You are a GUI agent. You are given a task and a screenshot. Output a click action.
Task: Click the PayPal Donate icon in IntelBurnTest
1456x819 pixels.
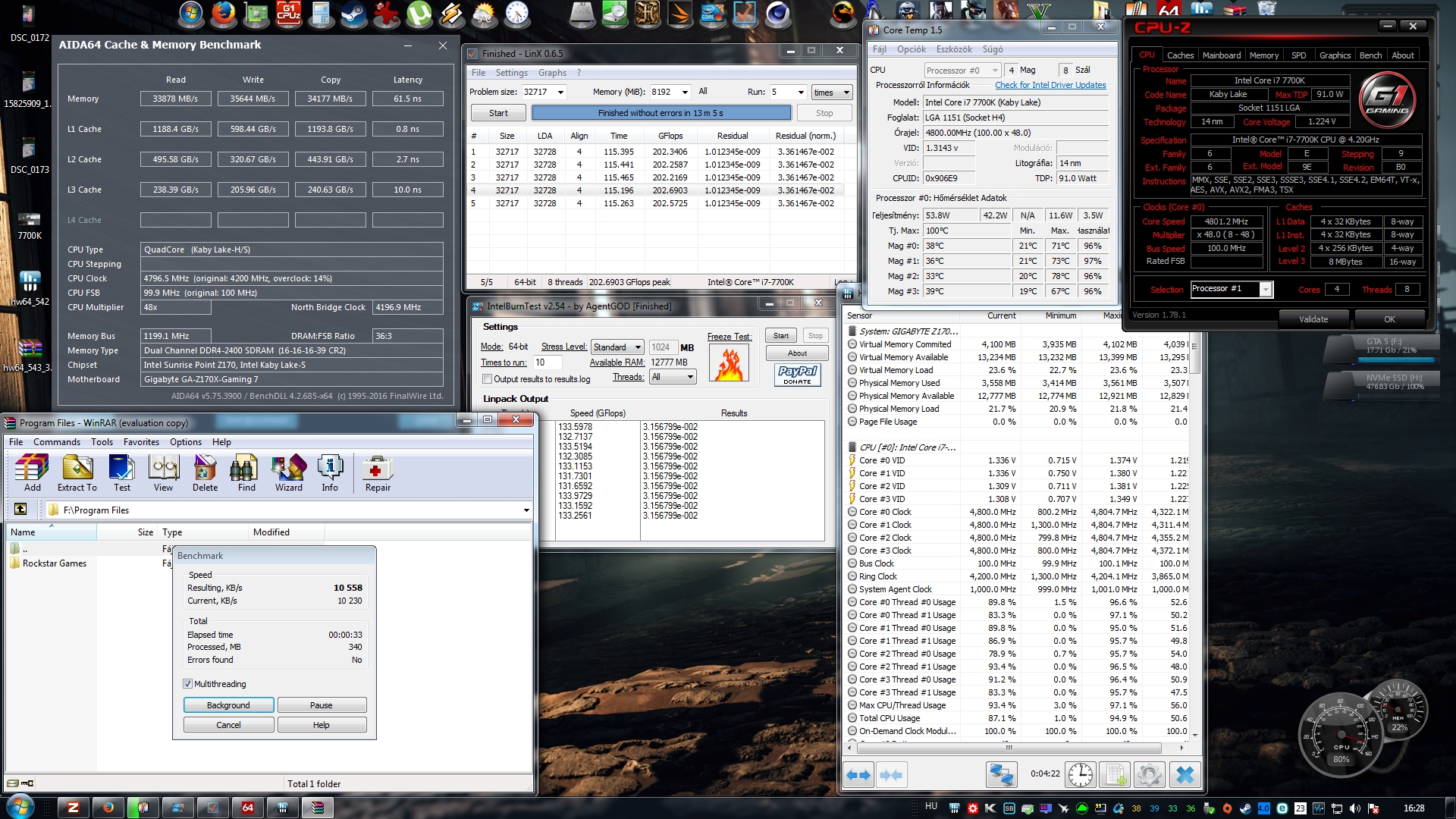[x=797, y=375]
